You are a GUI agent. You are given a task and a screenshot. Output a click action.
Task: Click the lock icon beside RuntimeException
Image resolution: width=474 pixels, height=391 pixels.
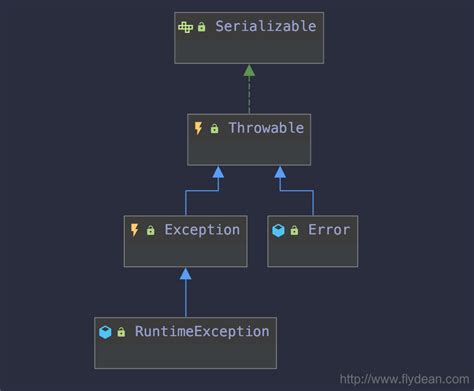coord(121,332)
